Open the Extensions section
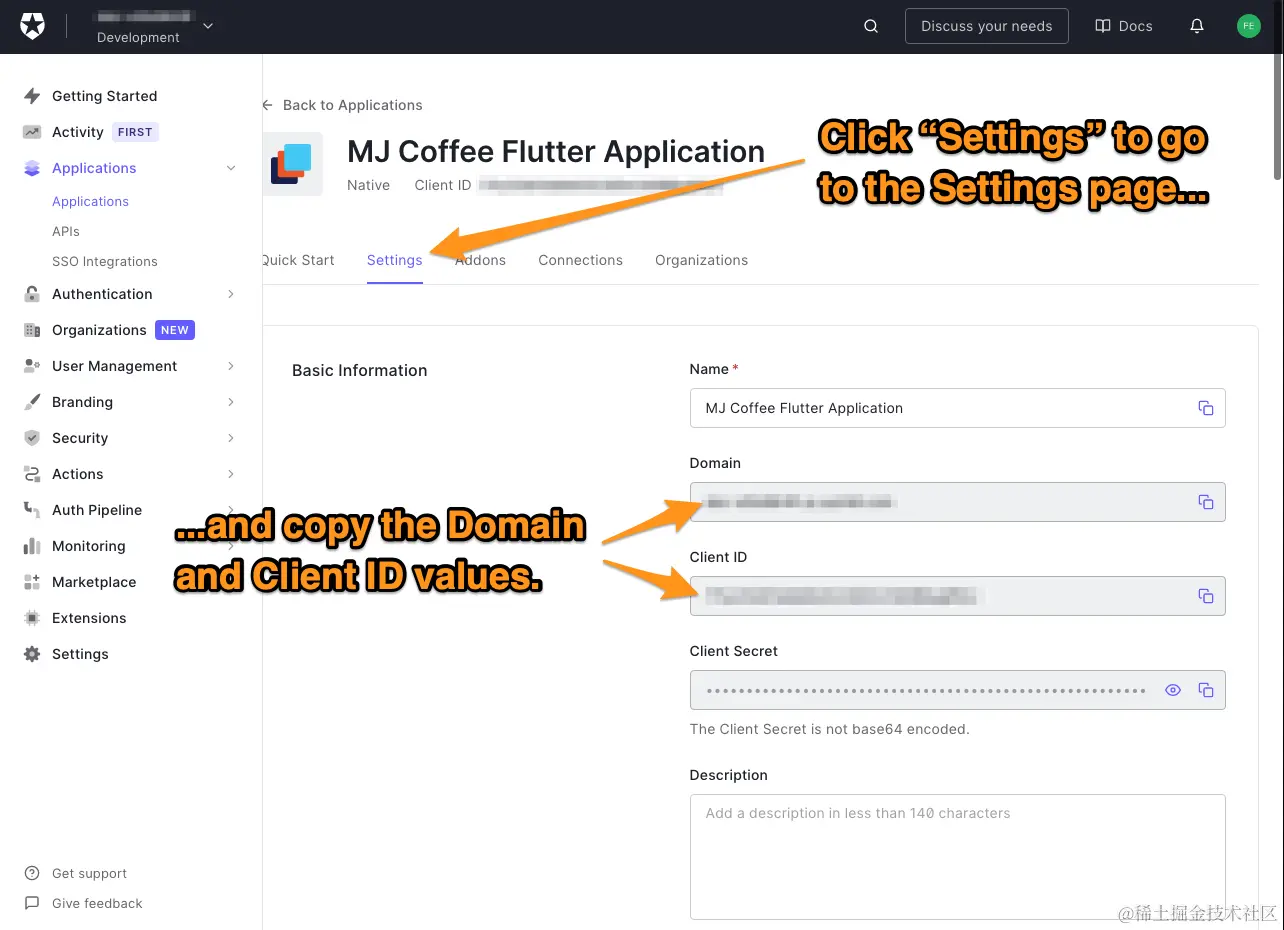 point(88,618)
